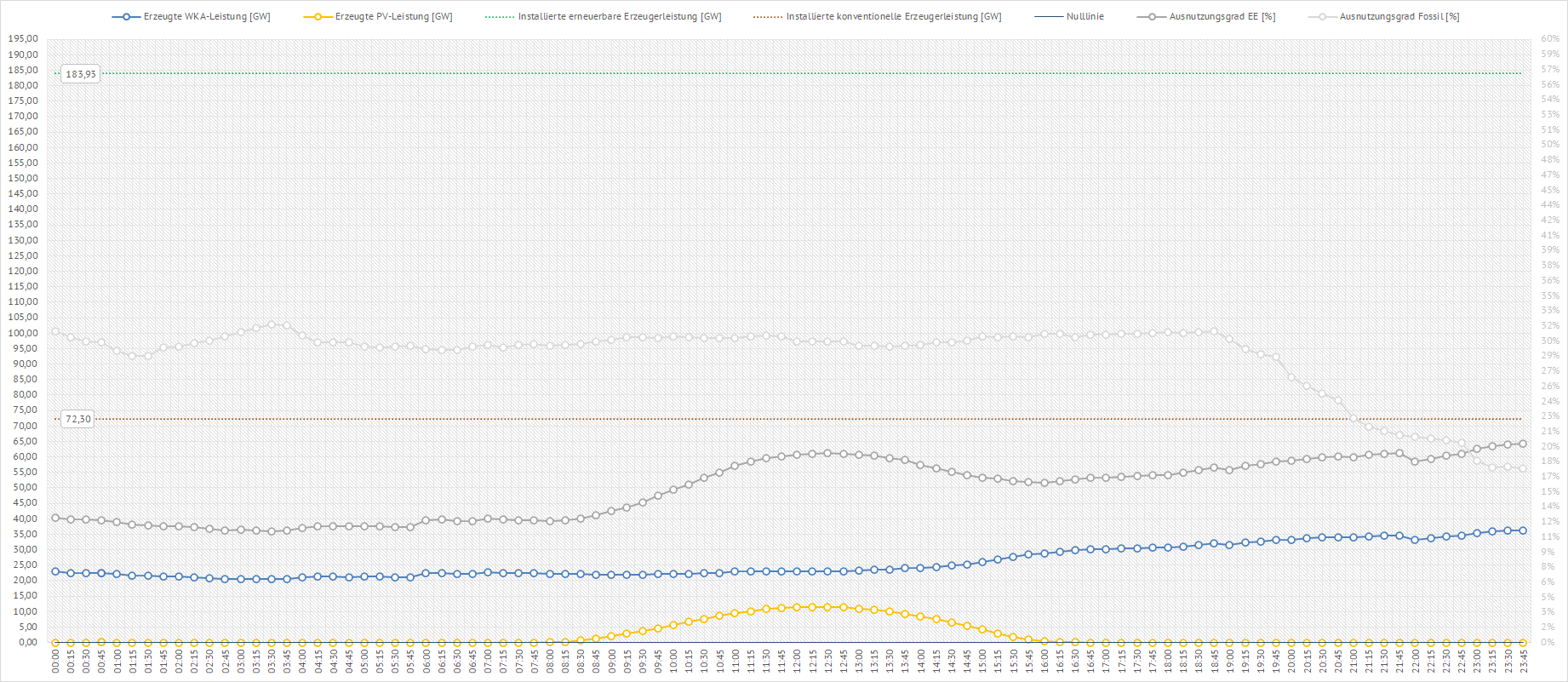The width and height of the screenshot is (1568, 682).
Task: Click 'Installierte erneuerbare Erzeugerleistung [GW]' legend label
Action: (620, 17)
